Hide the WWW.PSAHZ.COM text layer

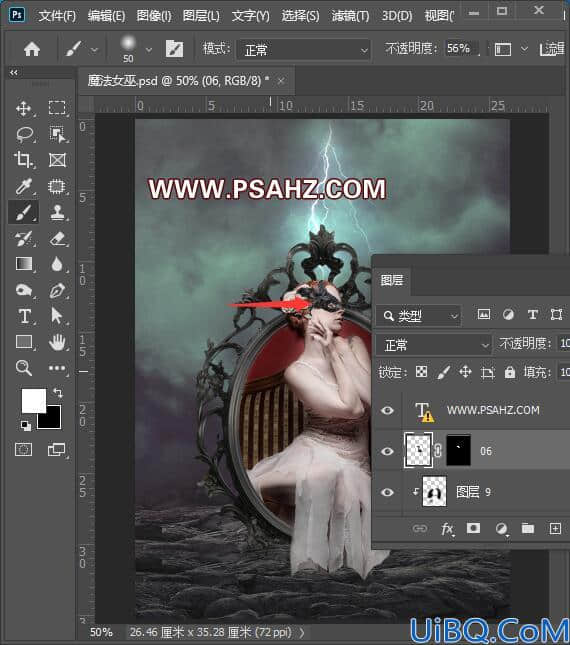[387, 411]
